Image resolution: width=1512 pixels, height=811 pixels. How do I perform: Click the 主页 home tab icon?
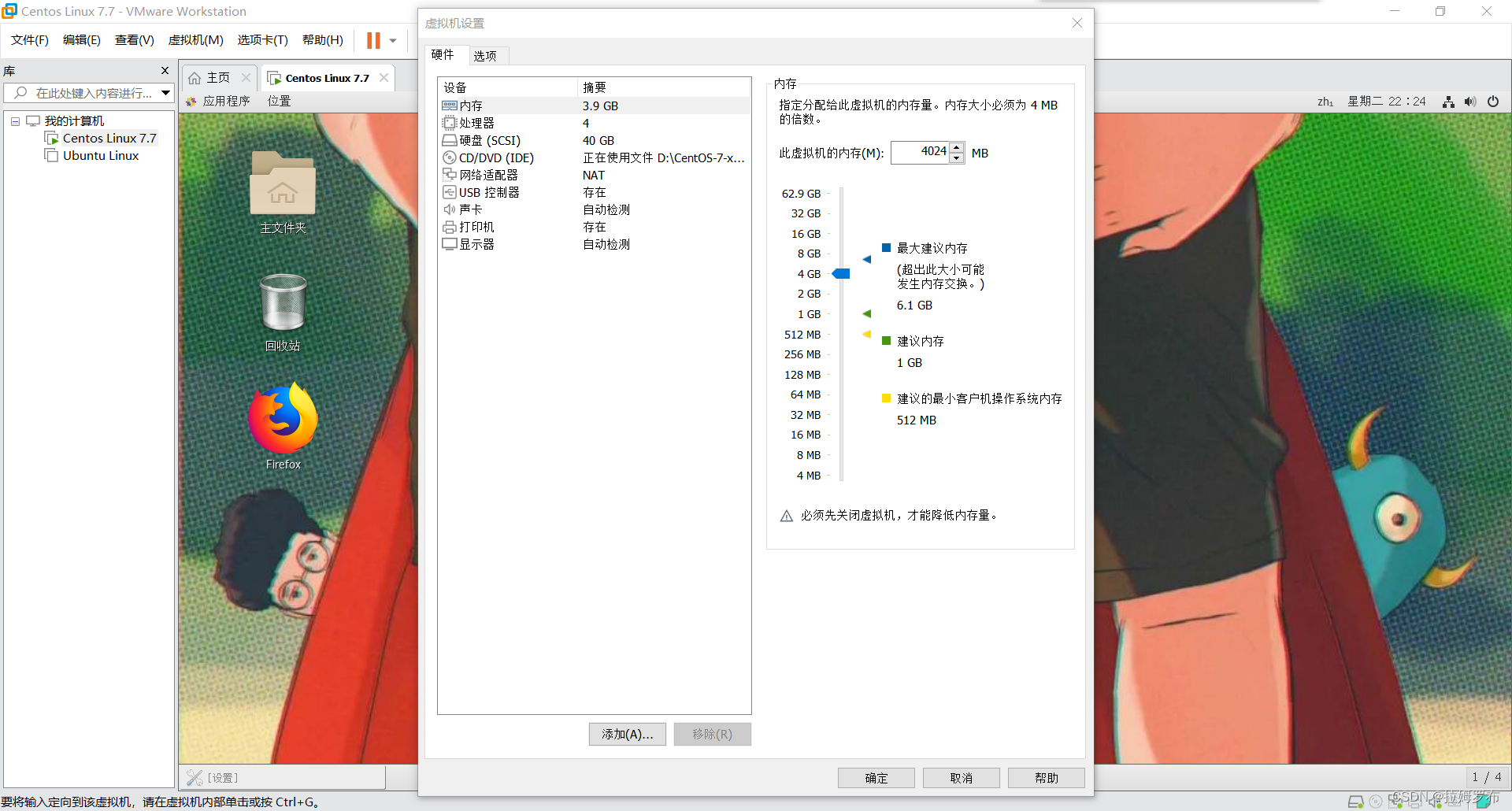pos(195,78)
